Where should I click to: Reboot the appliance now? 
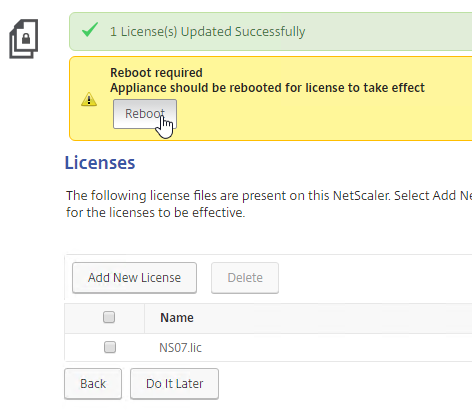[145, 114]
